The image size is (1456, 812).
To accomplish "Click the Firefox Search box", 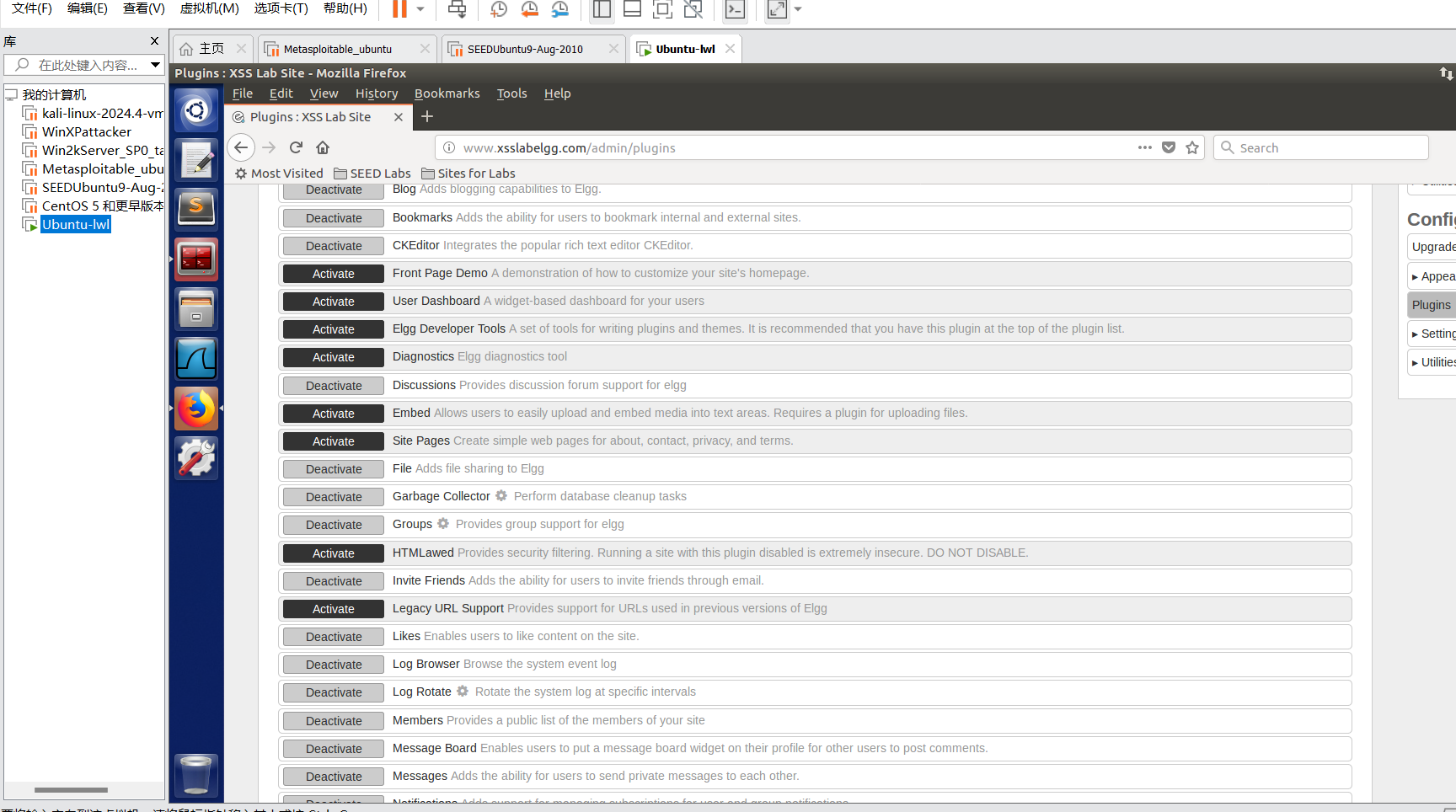I will pos(1321,147).
